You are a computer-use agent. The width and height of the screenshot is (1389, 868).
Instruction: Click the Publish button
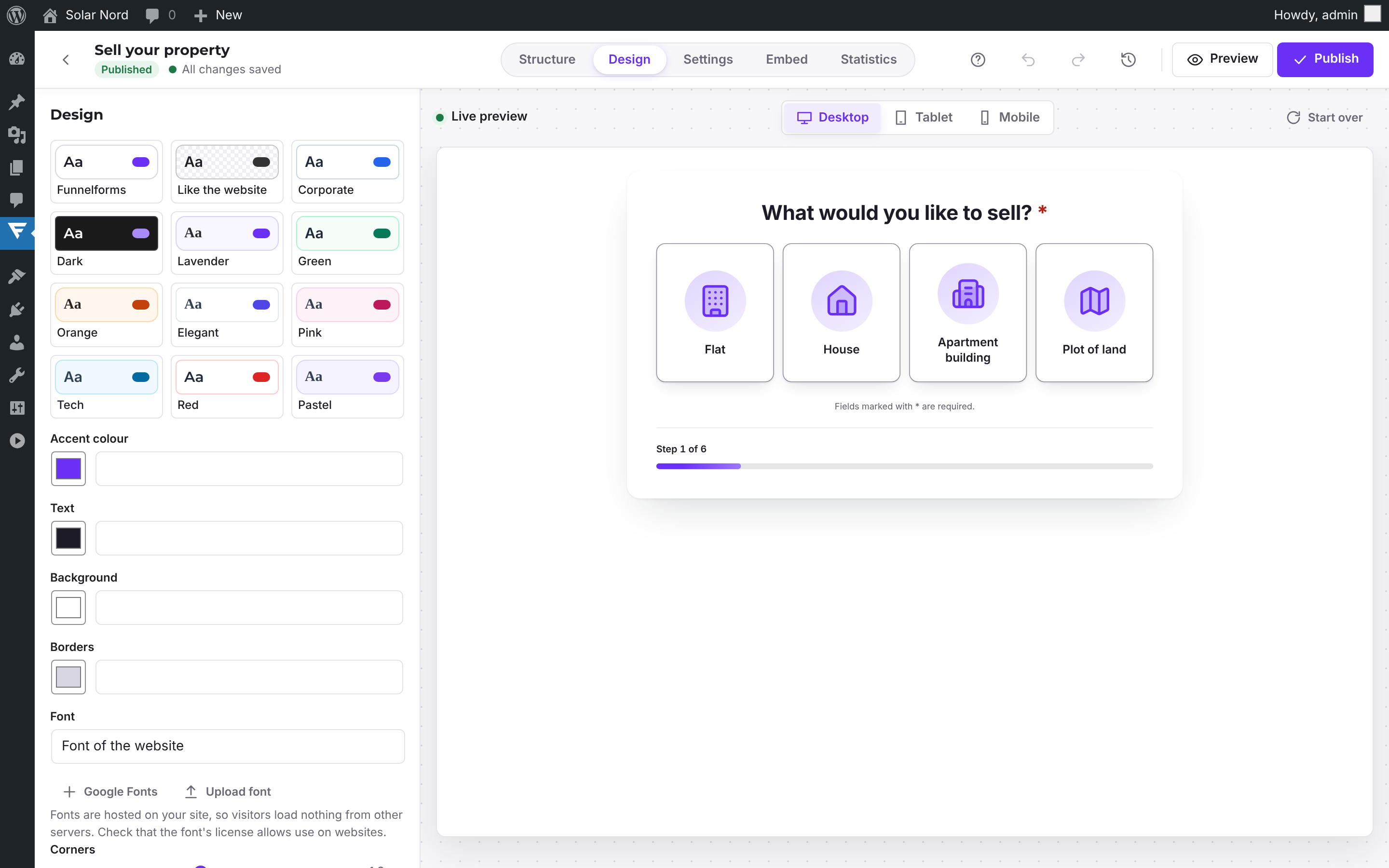coord(1325,59)
